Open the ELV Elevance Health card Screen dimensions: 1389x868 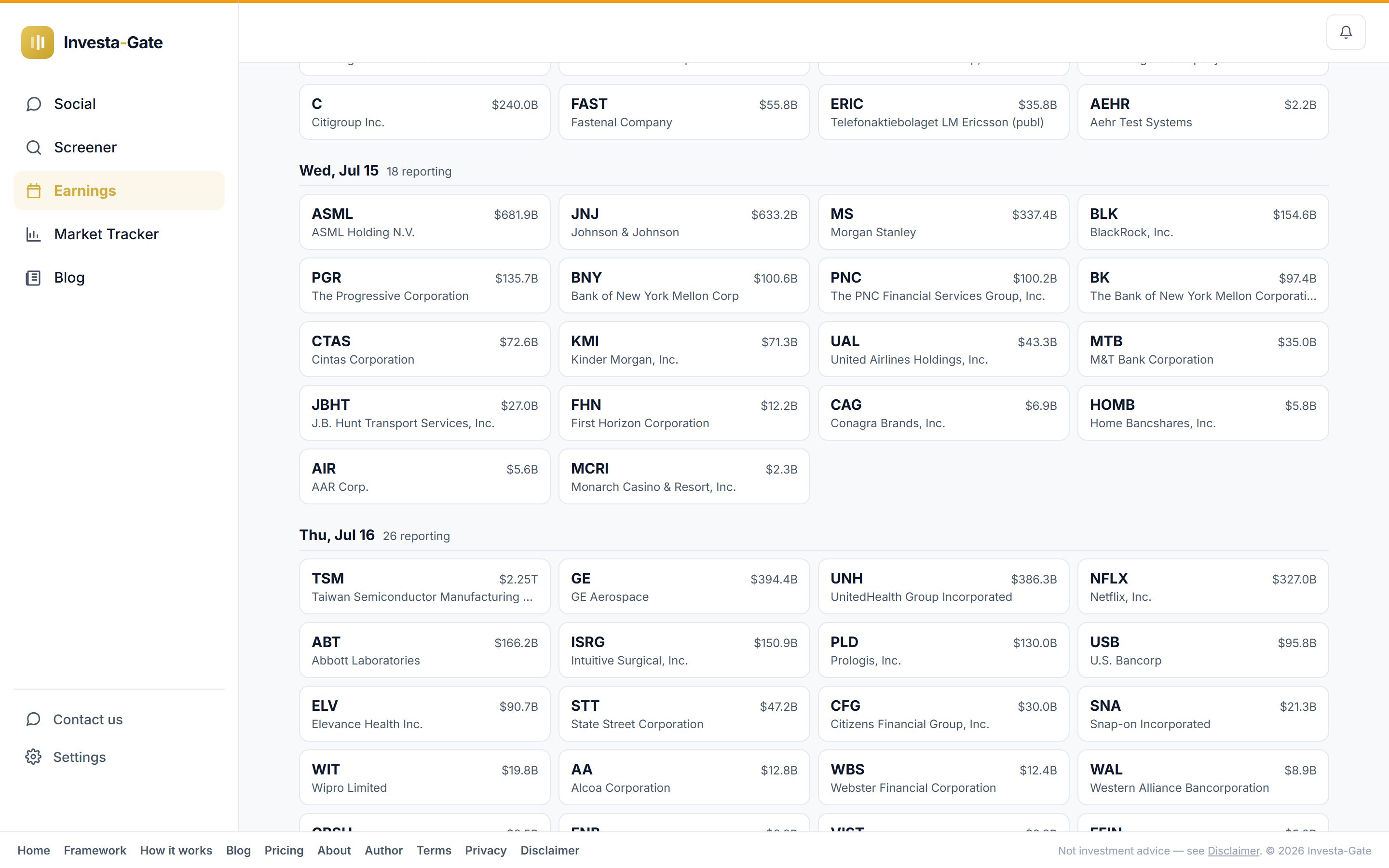(x=425, y=714)
